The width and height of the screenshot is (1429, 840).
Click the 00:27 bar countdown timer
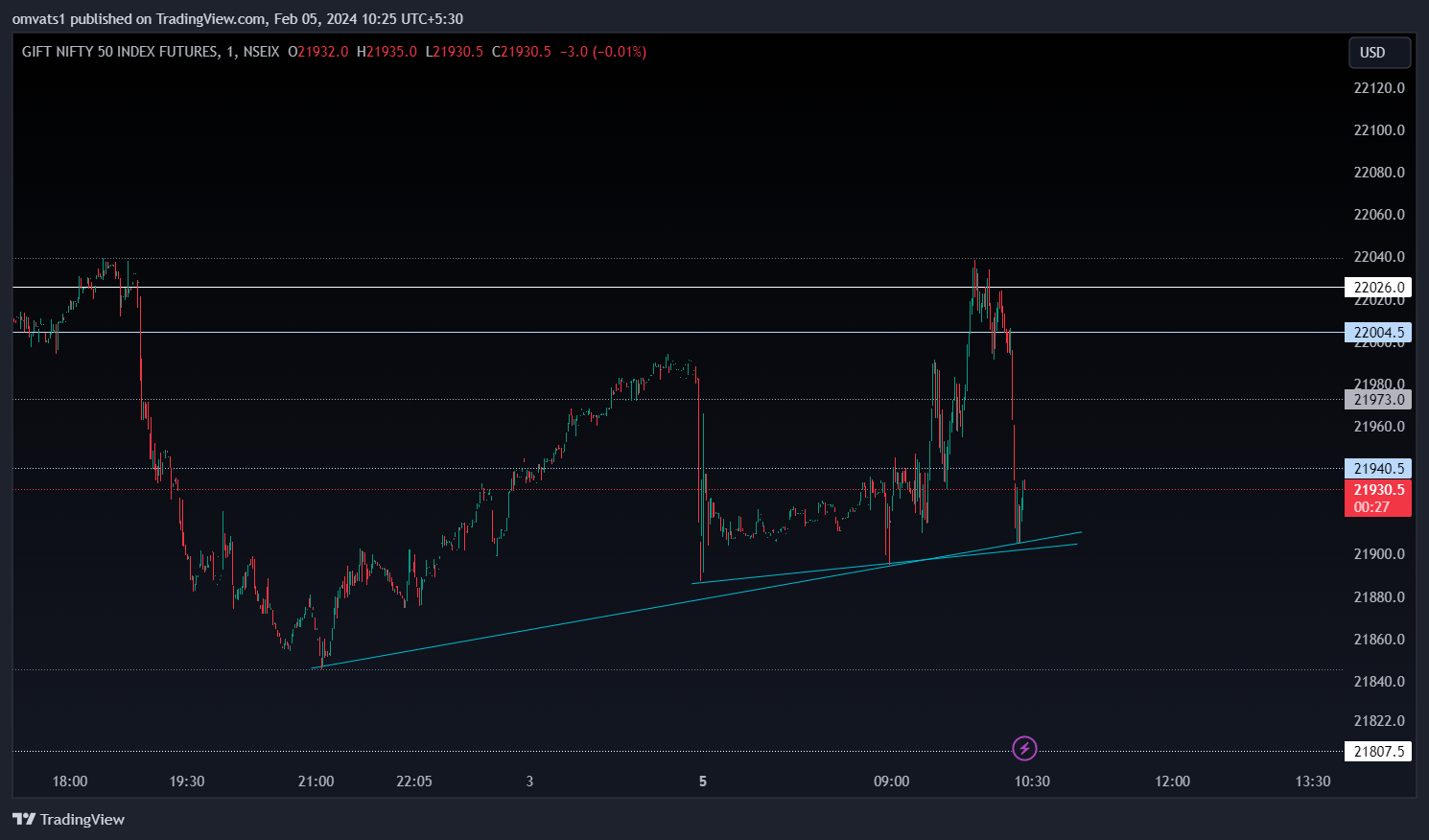[x=1371, y=507]
